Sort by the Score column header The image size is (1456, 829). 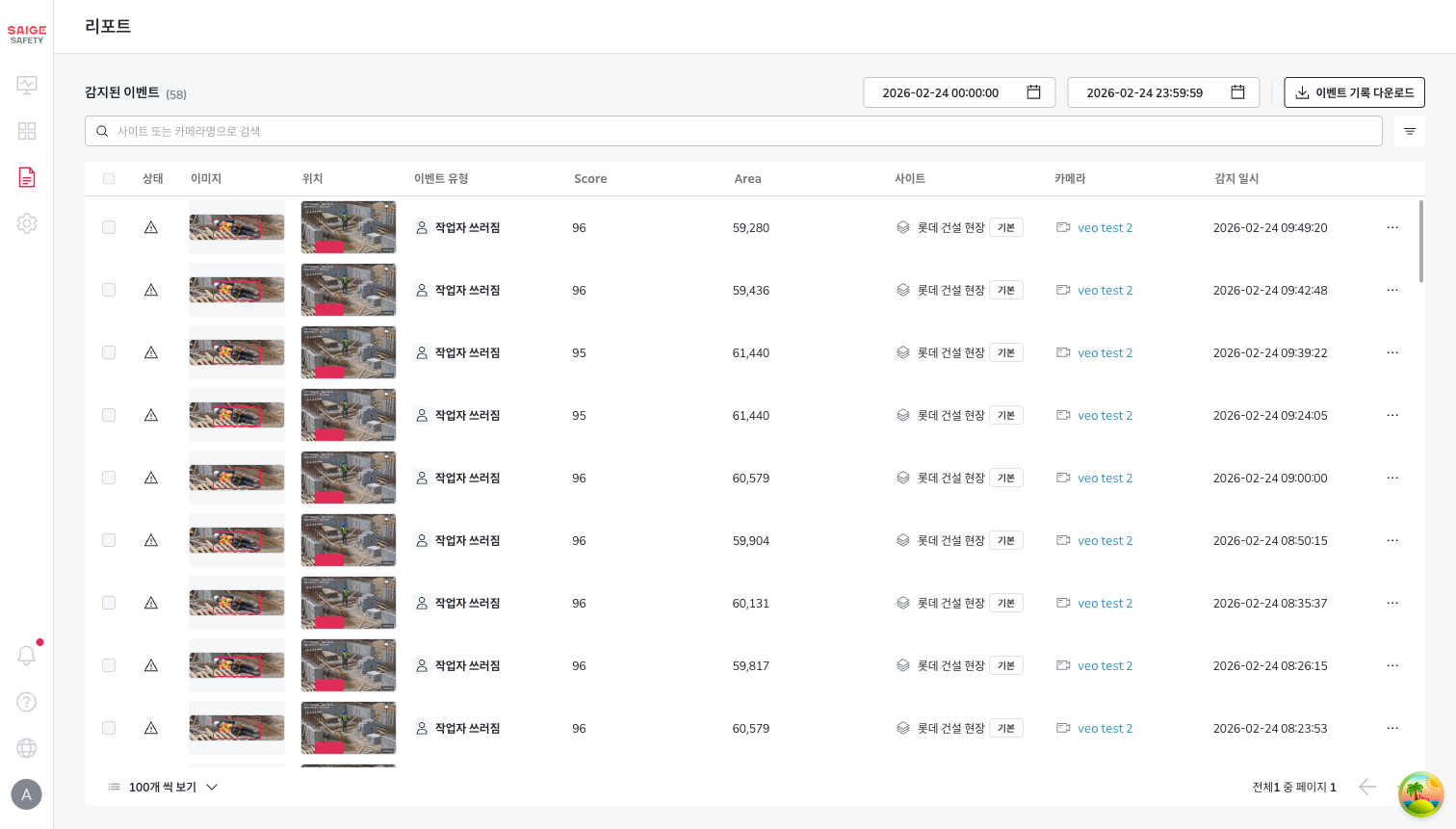coord(590,178)
